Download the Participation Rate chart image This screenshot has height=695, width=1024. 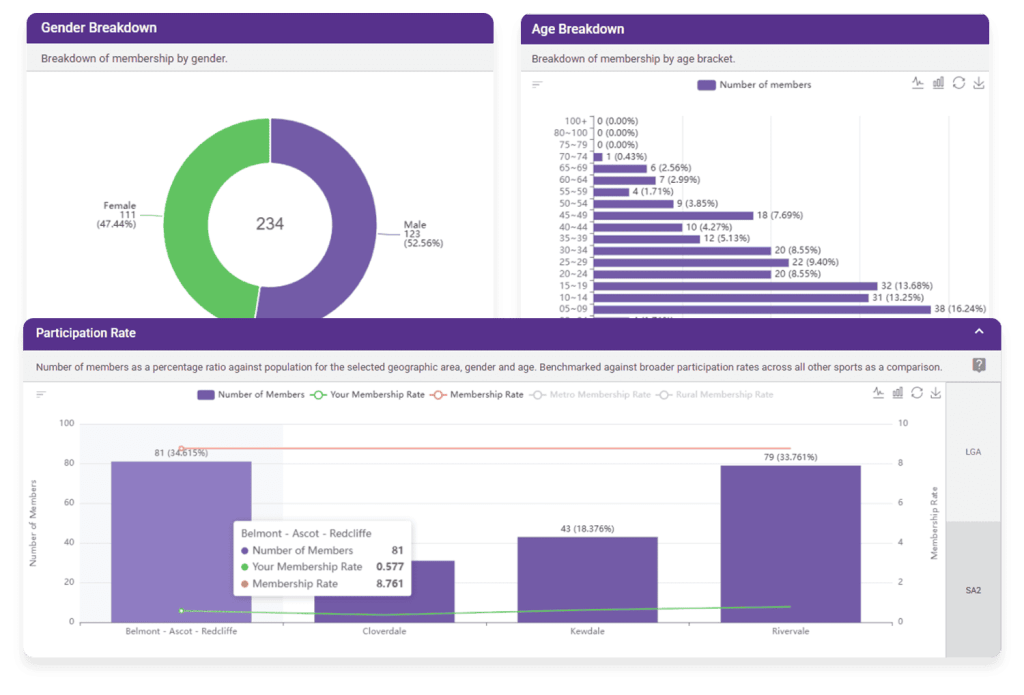click(x=935, y=393)
